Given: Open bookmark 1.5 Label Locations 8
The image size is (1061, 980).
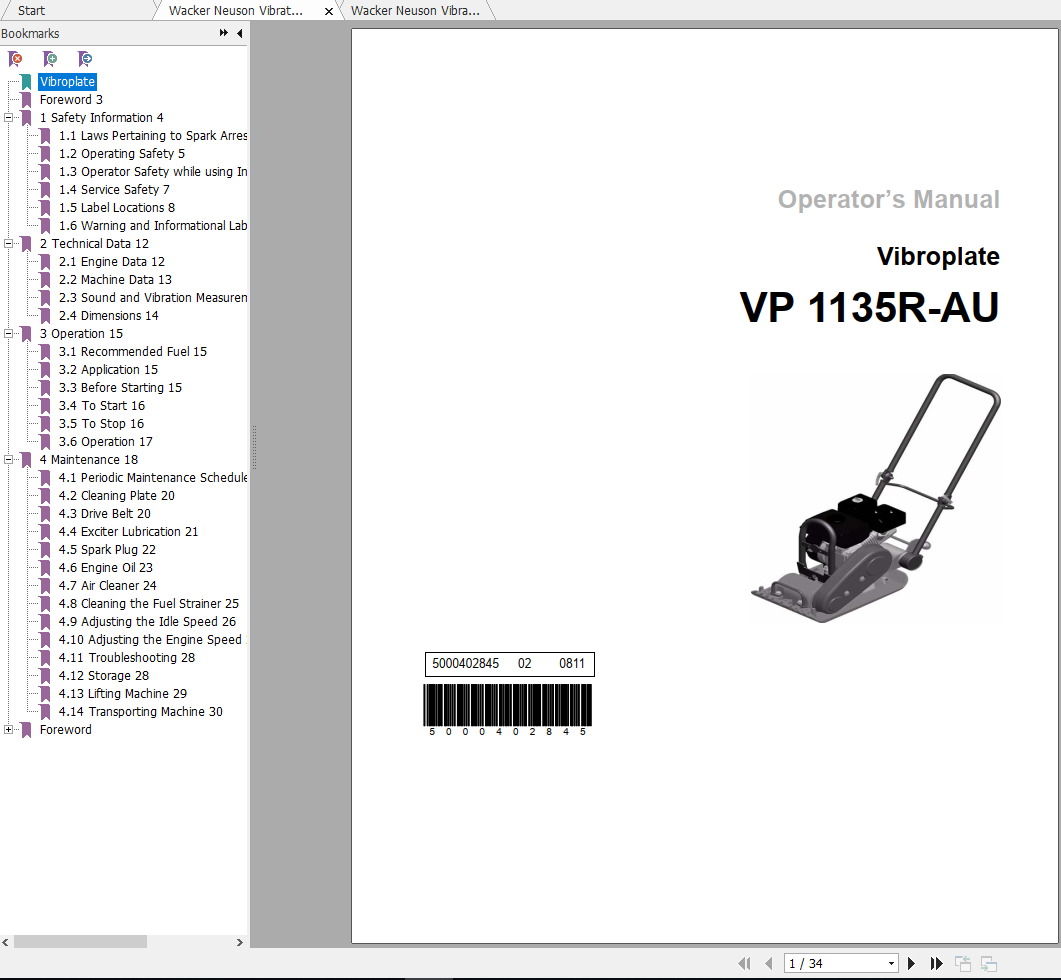Looking at the screenshot, I should pyautogui.click(x=117, y=208).
